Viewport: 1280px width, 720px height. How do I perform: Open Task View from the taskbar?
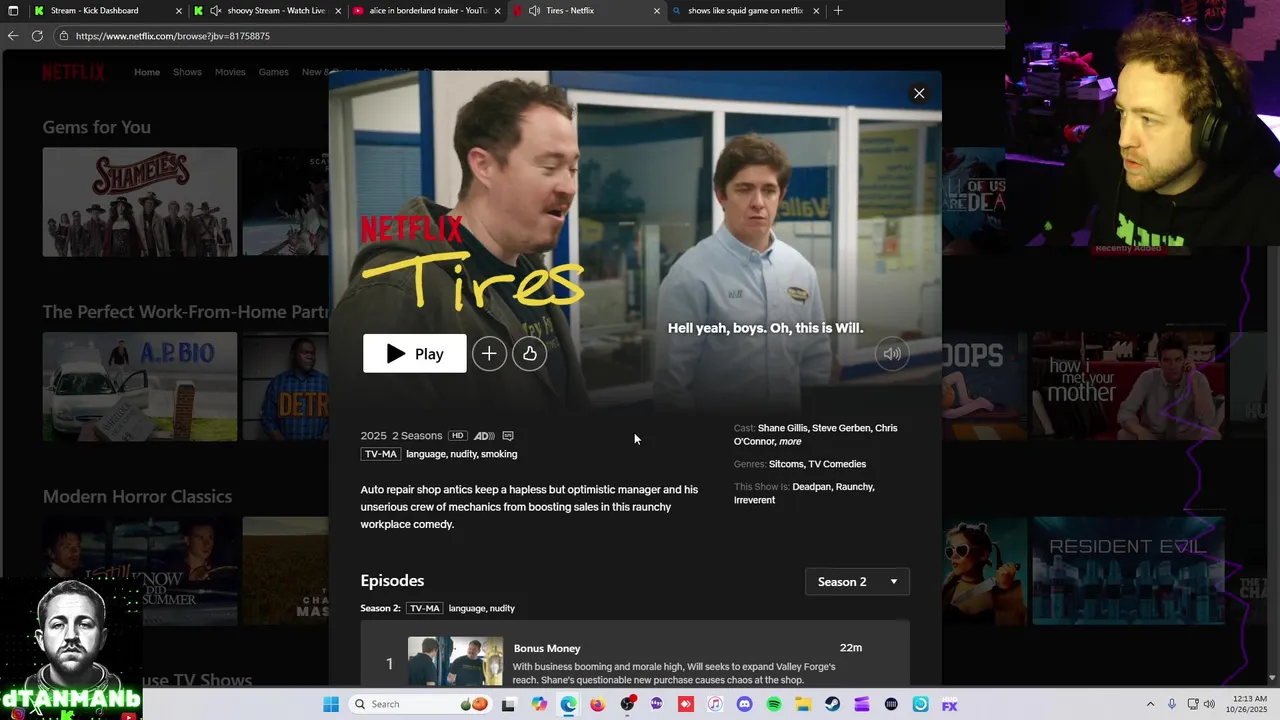pos(508,704)
